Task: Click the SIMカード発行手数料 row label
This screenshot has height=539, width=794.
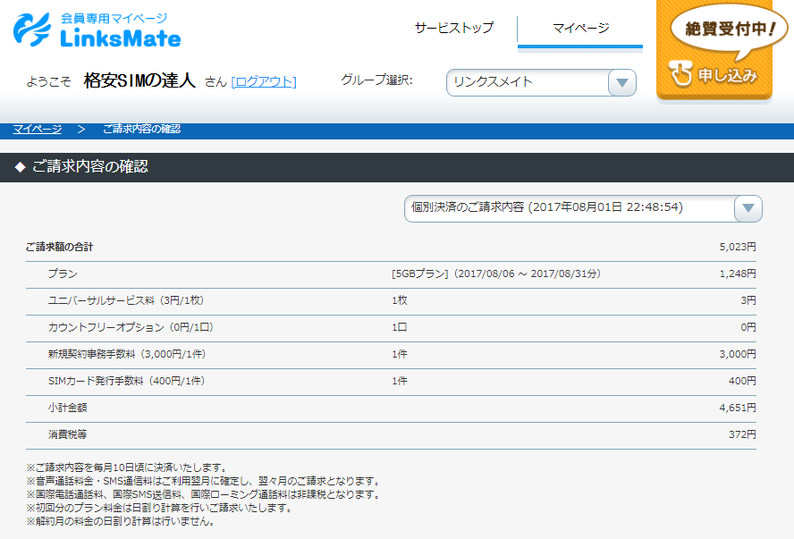Action: point(126,381)
